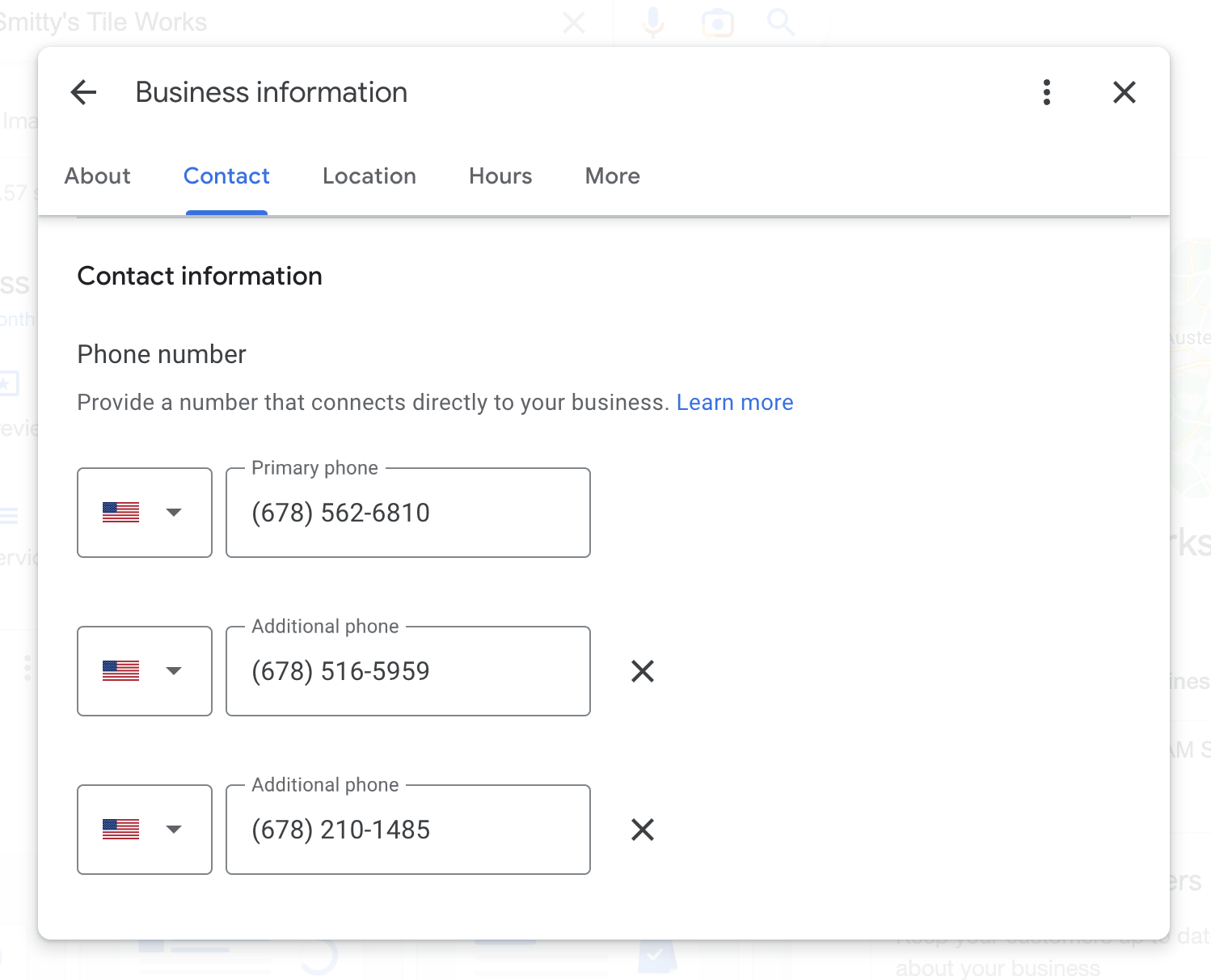Image resolution: width=1211 pixels, height=980 pixels.
Task: Switch to the Hours tab
Action: pyautogui.click(x=500, y=175)
